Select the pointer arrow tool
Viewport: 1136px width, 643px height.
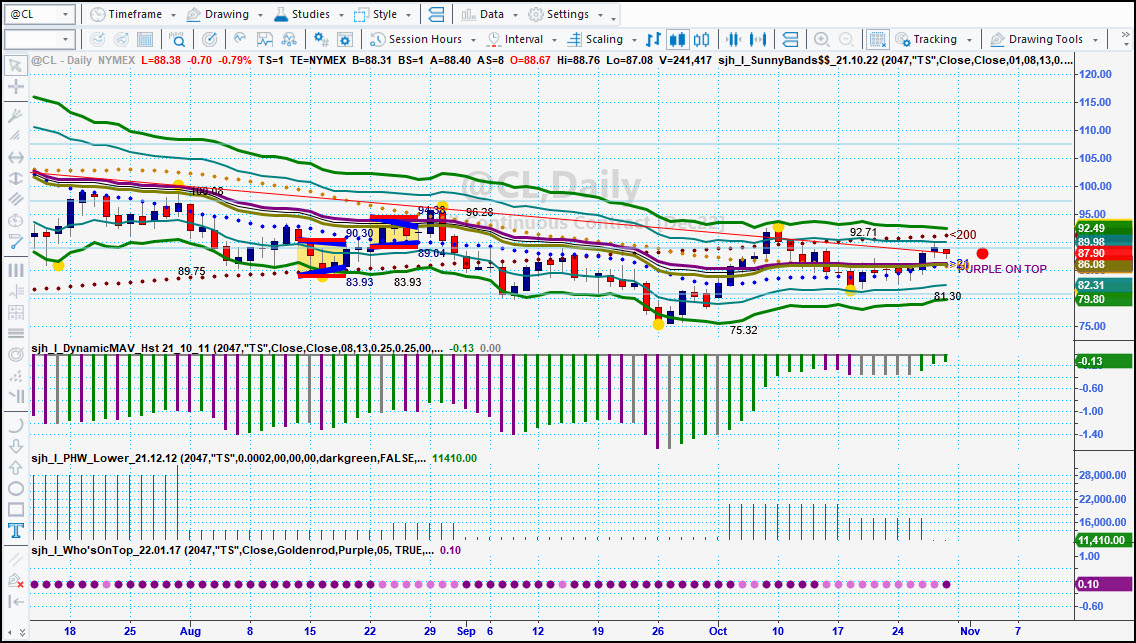14,66
